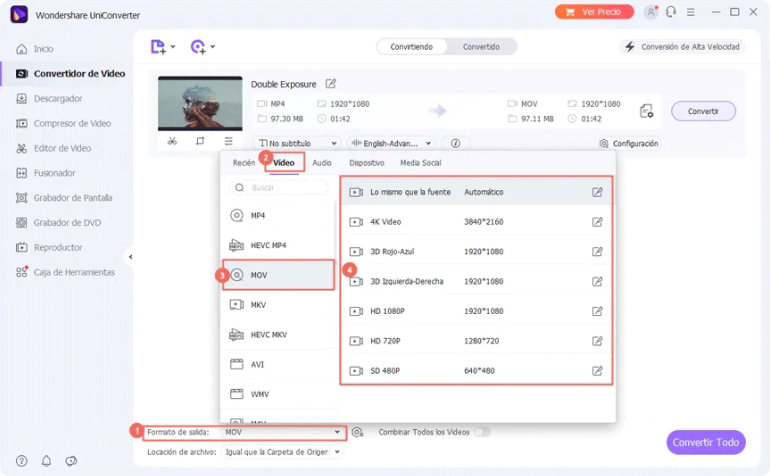Click the add files icon
770x476 pixels.
[158, 47]
